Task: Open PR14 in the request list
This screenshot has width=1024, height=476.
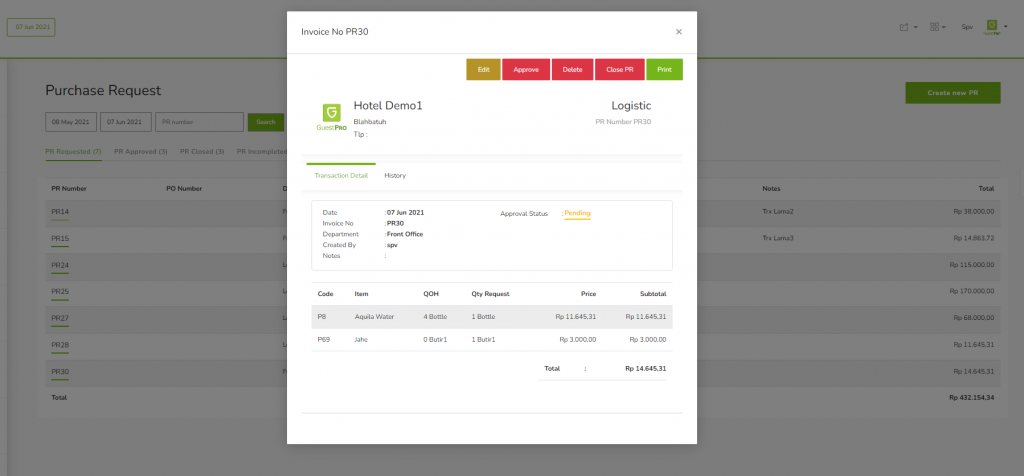Action: [x=60, y=212]
